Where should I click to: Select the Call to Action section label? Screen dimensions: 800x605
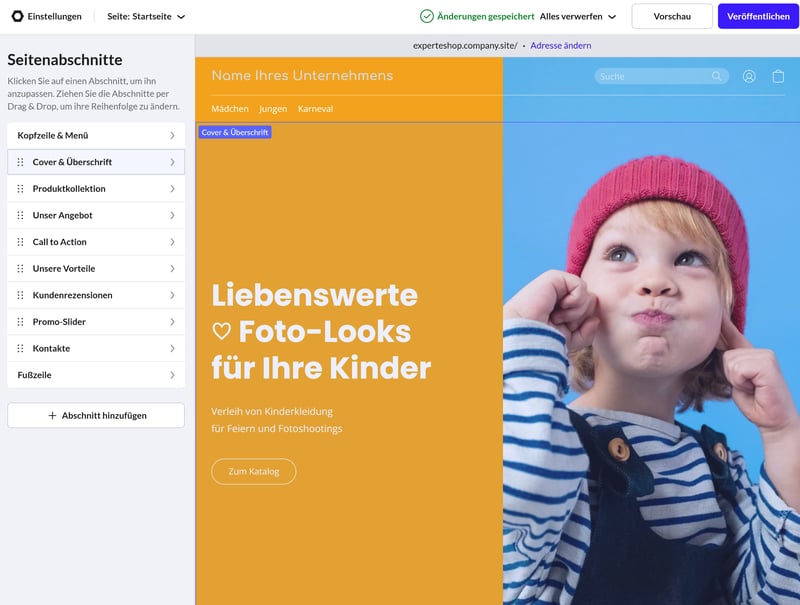click(60, 242)
